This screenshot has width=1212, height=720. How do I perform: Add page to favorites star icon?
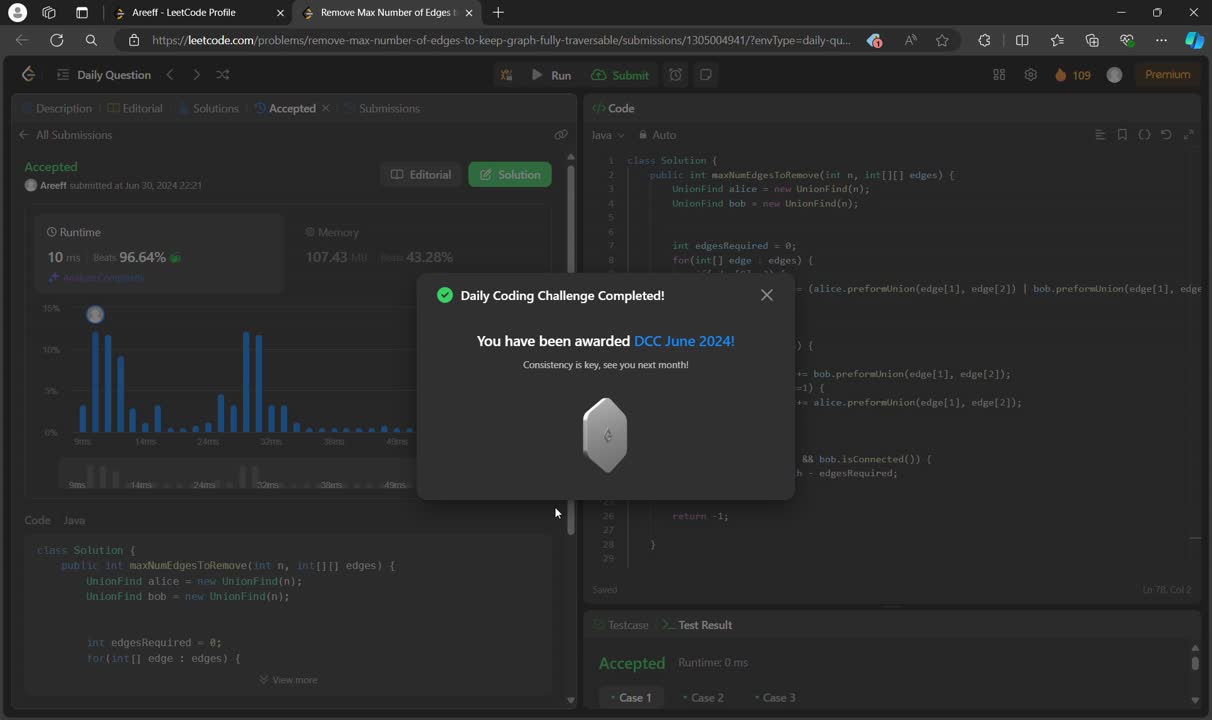tap(942, 40)
